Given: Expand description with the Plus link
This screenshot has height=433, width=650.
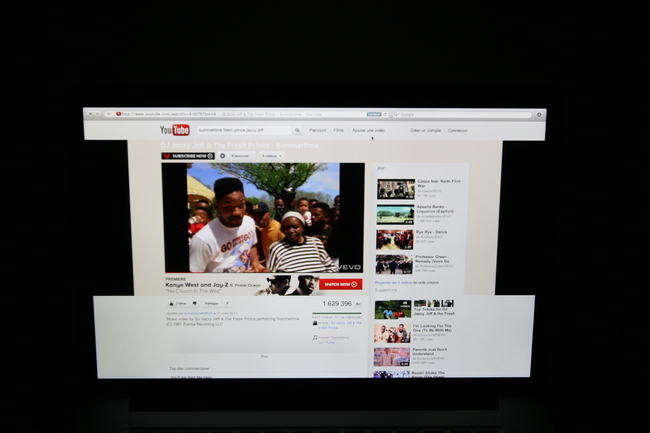Looking at the screenshot, I should 264,356.
